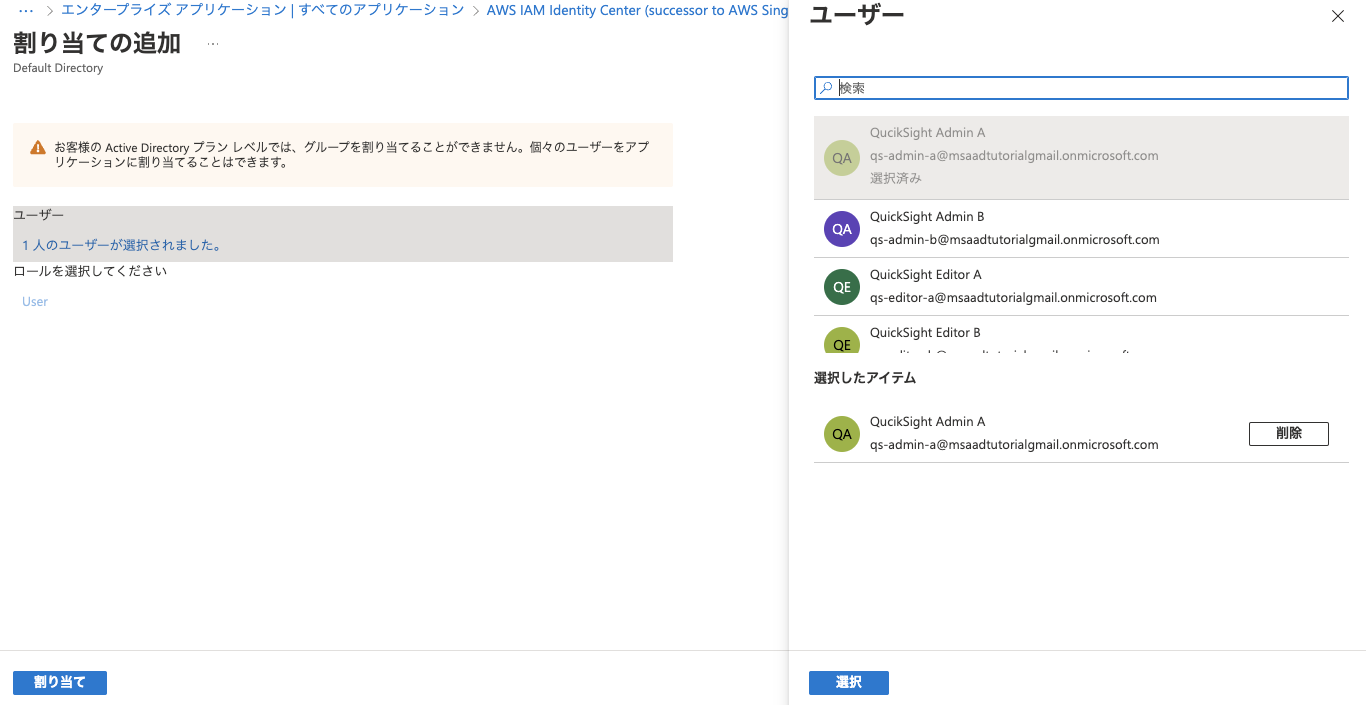Select QuickSight Editor A user row
The image size is (1366, 705).
1081,286
